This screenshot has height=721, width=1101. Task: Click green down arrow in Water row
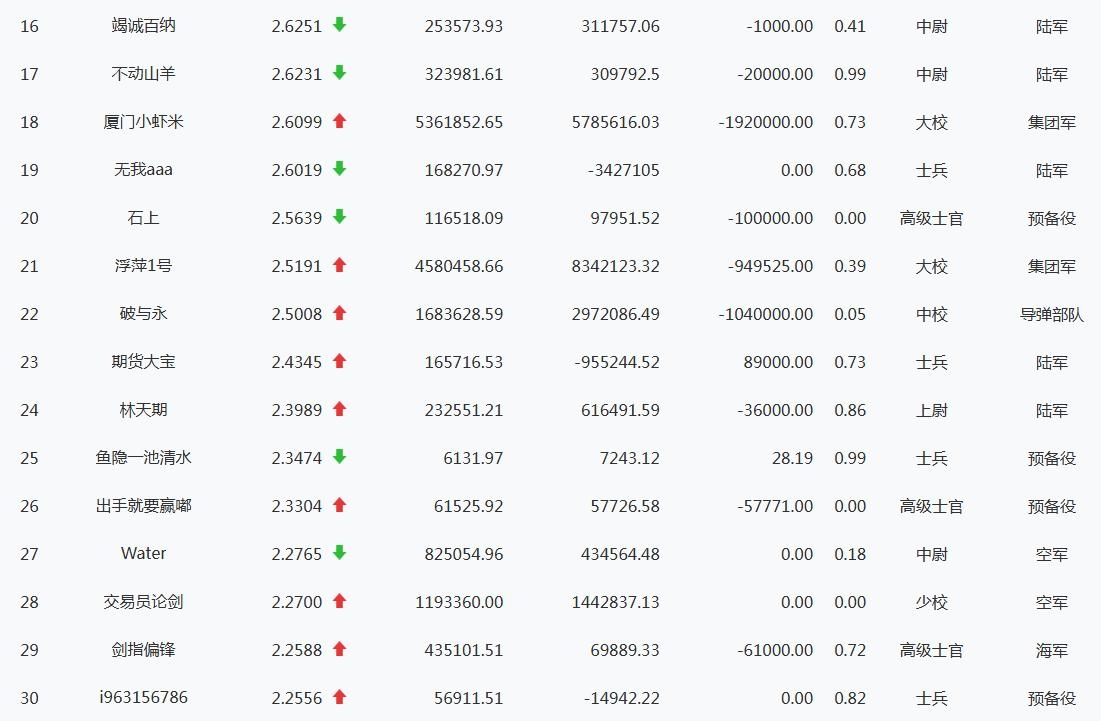click(x=339, y=553)
